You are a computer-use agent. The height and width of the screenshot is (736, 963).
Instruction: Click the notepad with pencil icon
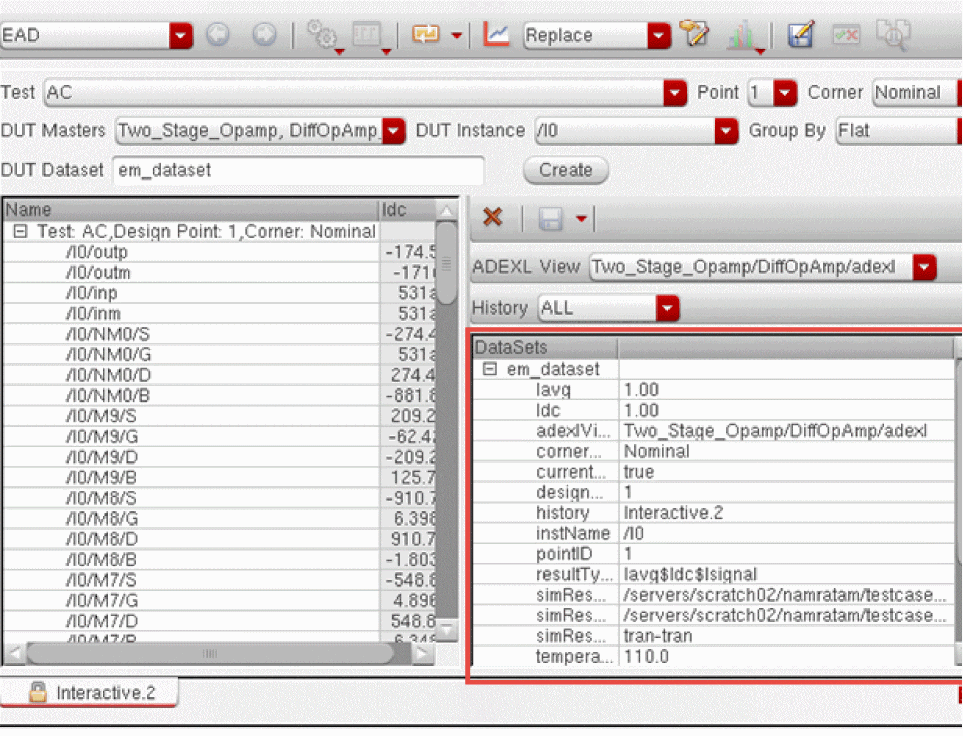(x=693, y=35)
